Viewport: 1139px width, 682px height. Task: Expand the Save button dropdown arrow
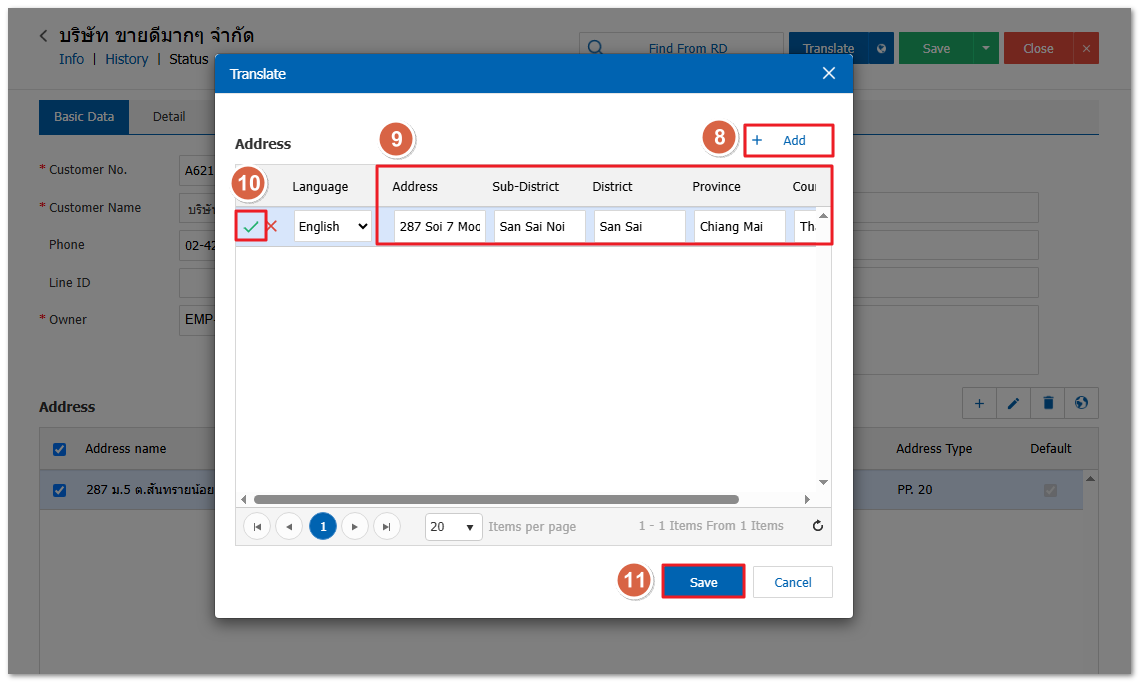pyautogui.click(x=986, y=48)
